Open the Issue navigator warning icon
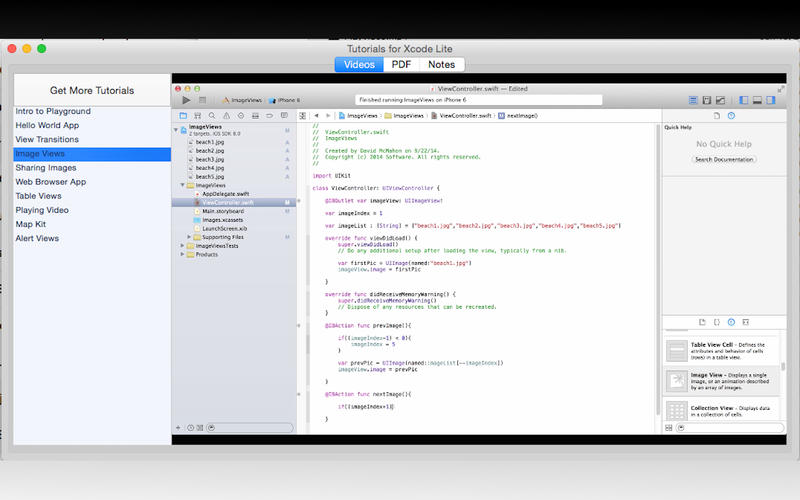 tap(226, 116)
